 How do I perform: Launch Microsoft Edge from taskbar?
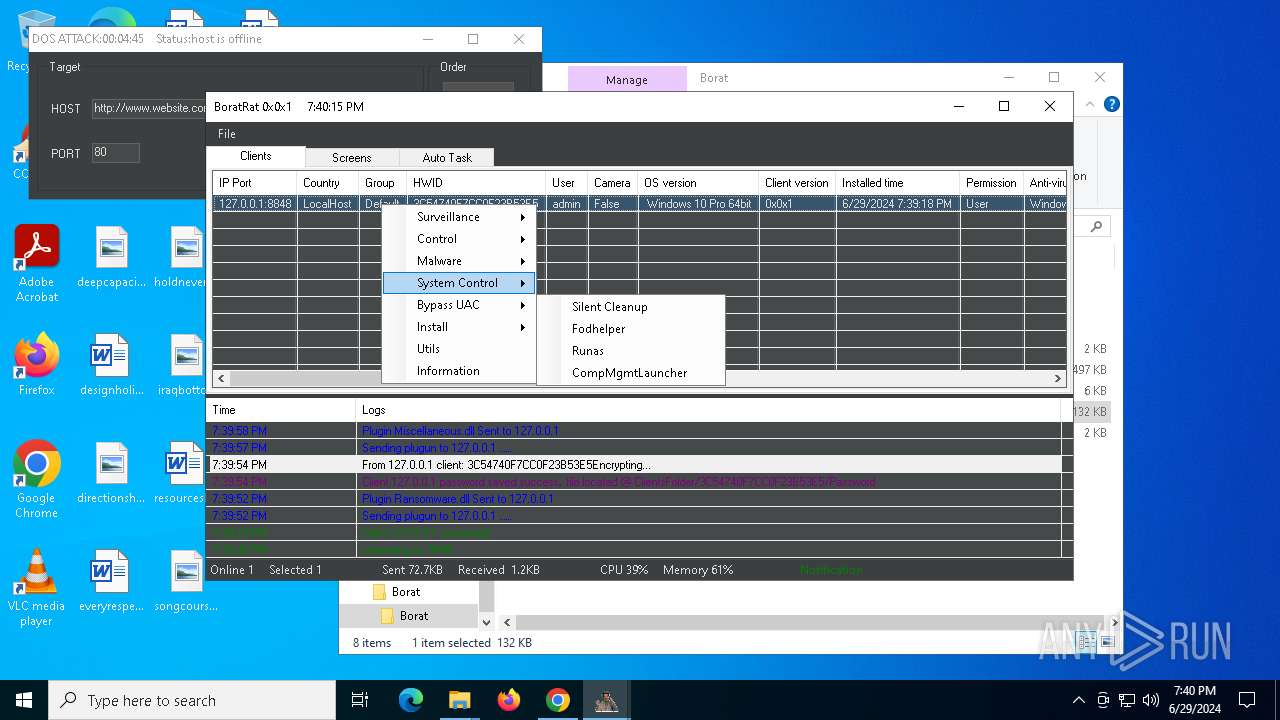[x=411, y=700]
